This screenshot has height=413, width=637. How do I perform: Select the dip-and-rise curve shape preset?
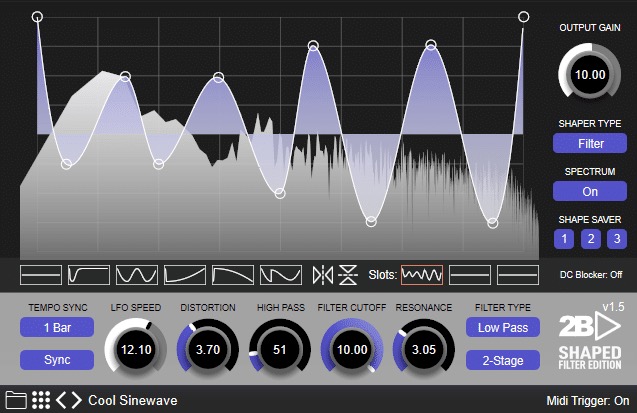(281, 275)
